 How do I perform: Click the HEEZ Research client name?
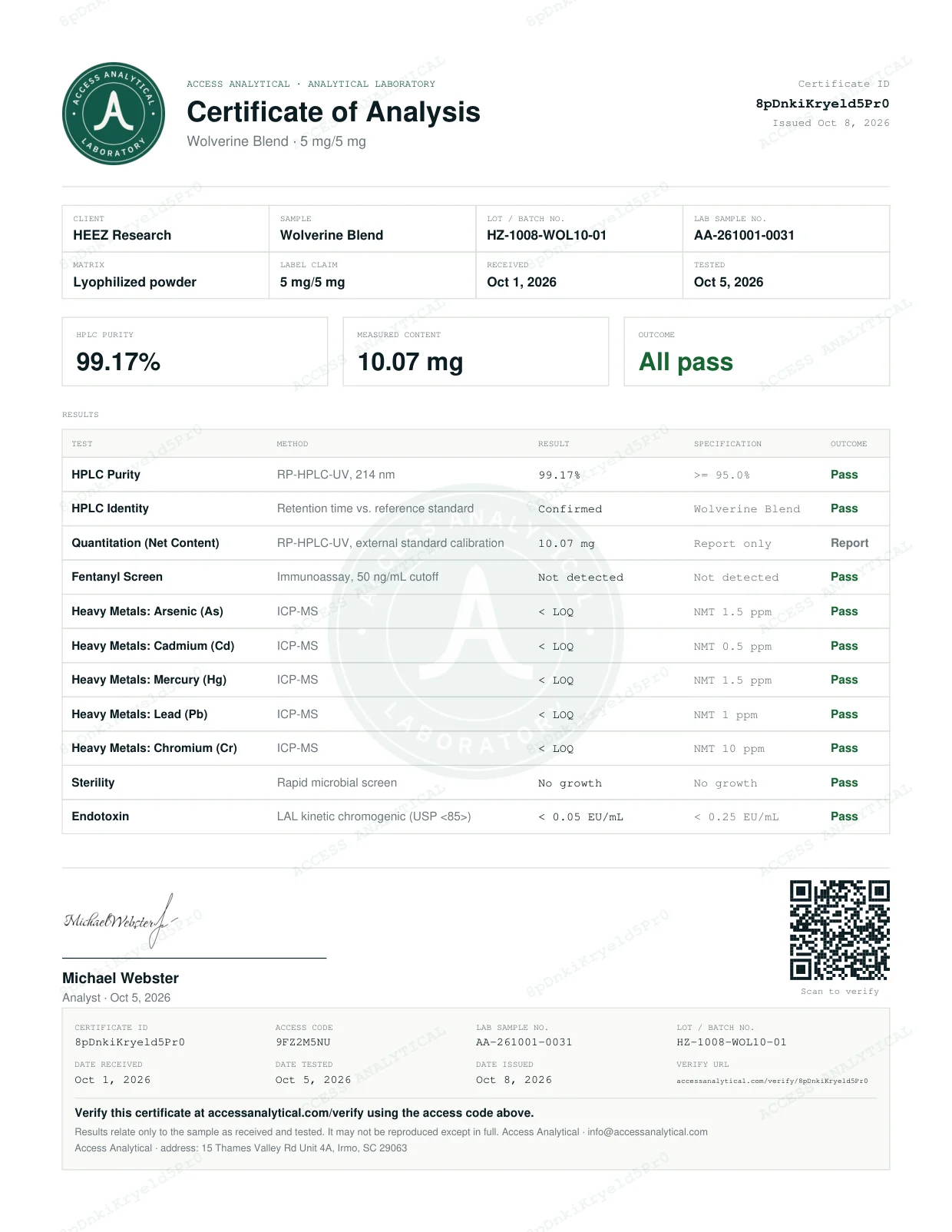point(122,235)
